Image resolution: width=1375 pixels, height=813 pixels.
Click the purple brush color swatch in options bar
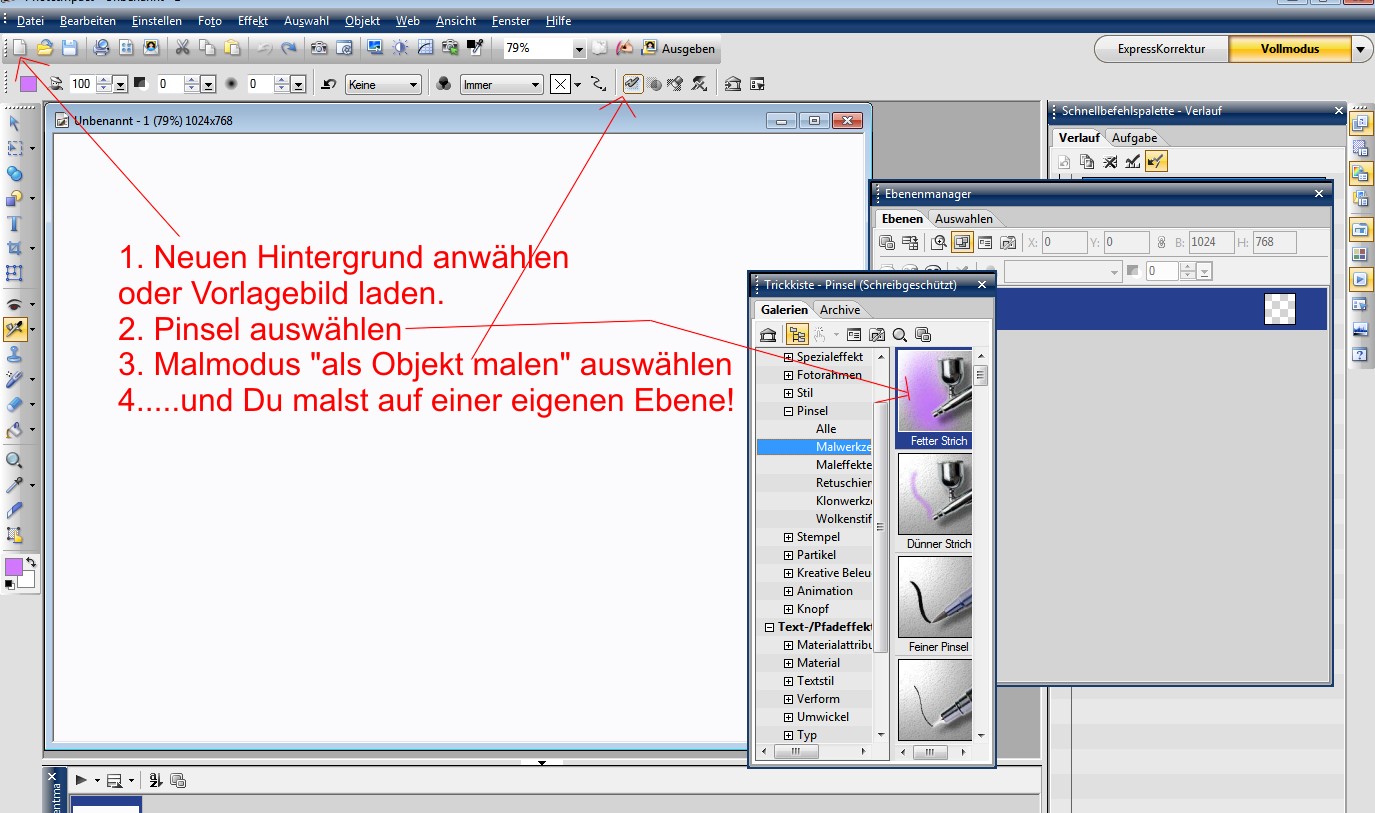pos(28,84)
